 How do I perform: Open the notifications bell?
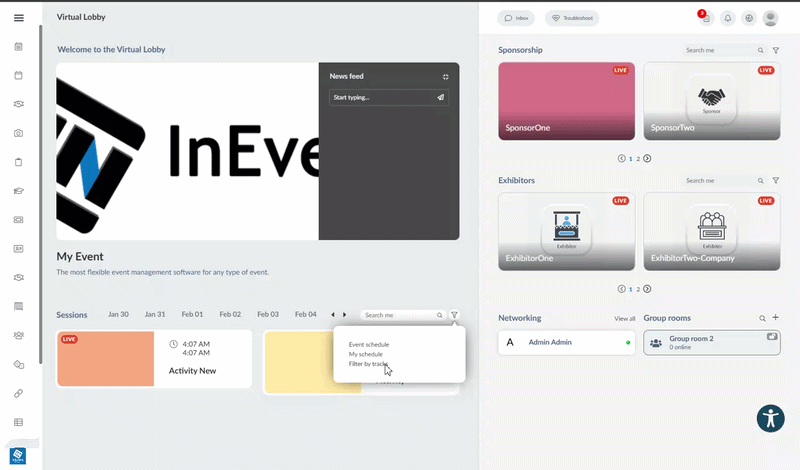pyautogui.click(x=728, y=18)
